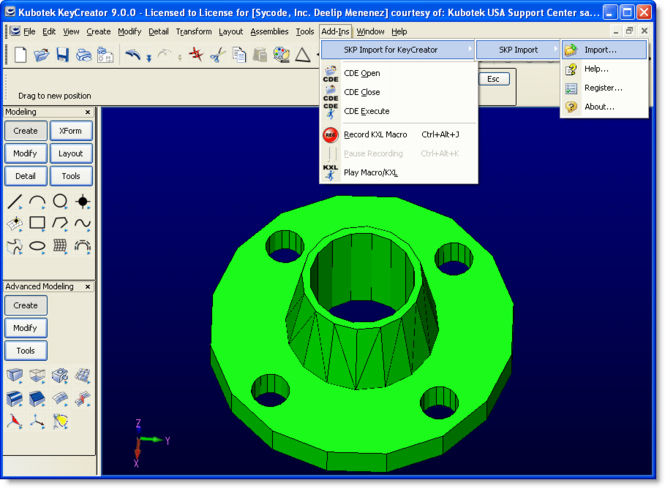Screen dimensions: 665x488
Task: Click the wireframe box icon
Action: pos(37,376)
